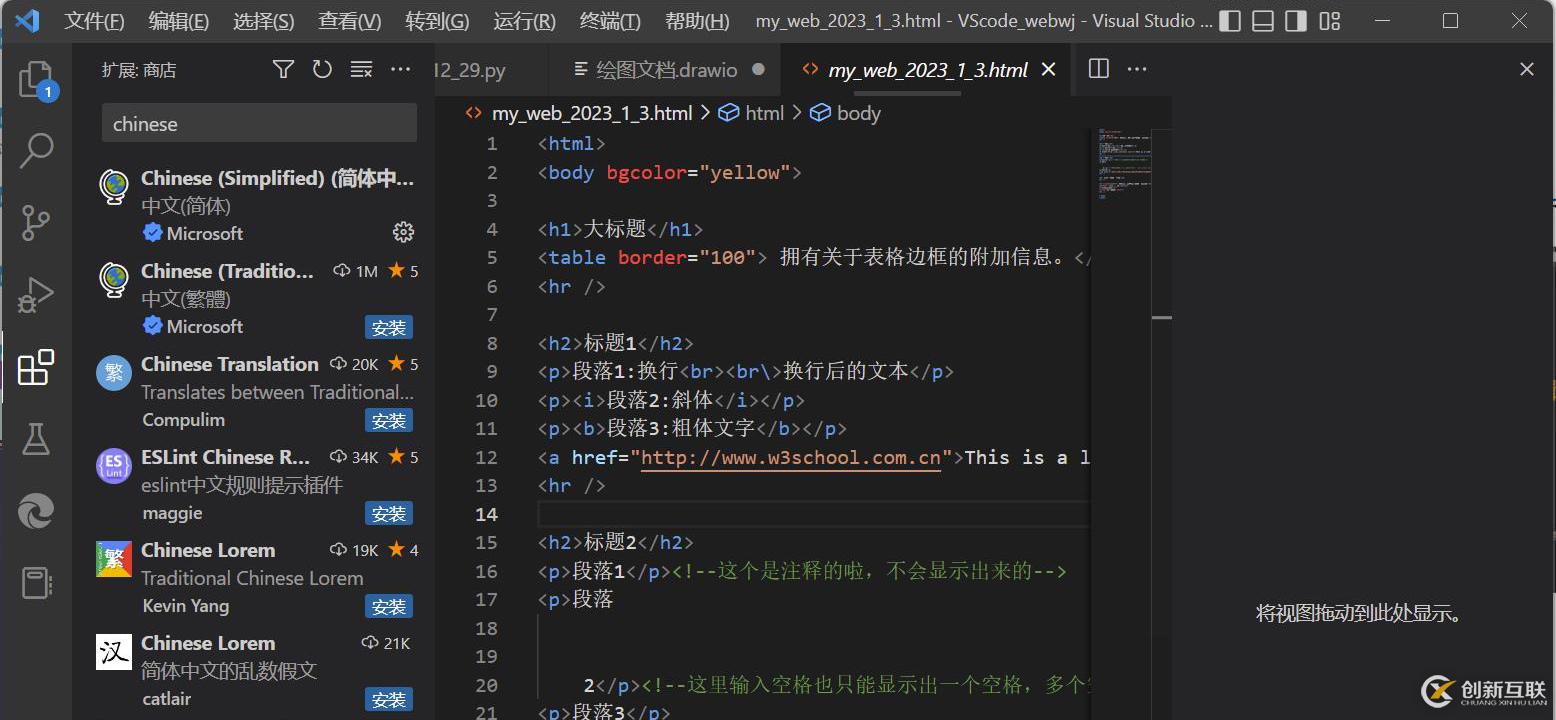Click the VS Code logo icon
The width and height of the screenshot is (1556, 720).
(27, 20)
